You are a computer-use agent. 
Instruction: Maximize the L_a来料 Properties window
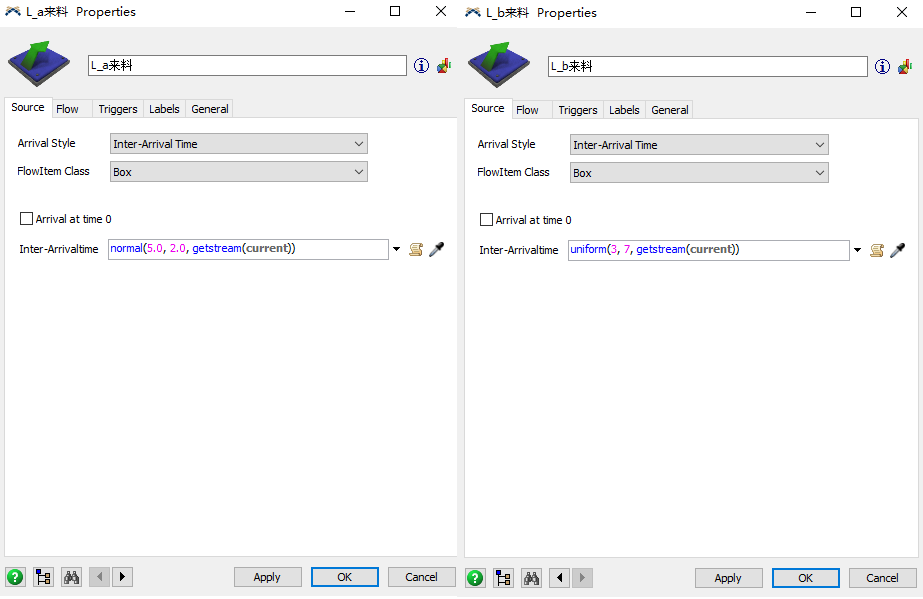[395, 11]
